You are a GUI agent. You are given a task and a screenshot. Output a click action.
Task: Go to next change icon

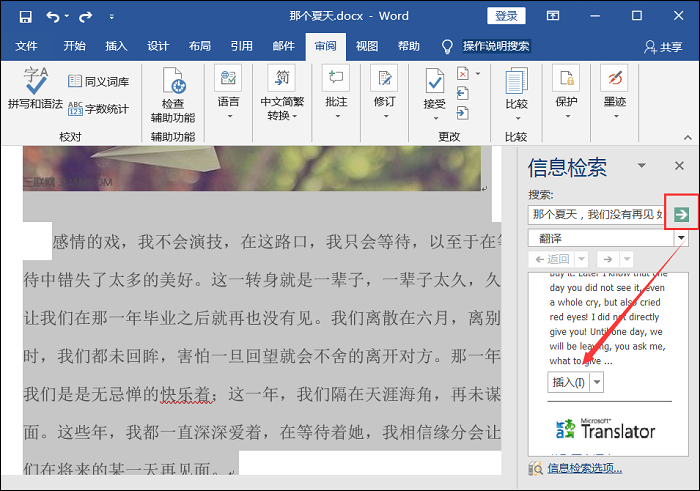463,113
